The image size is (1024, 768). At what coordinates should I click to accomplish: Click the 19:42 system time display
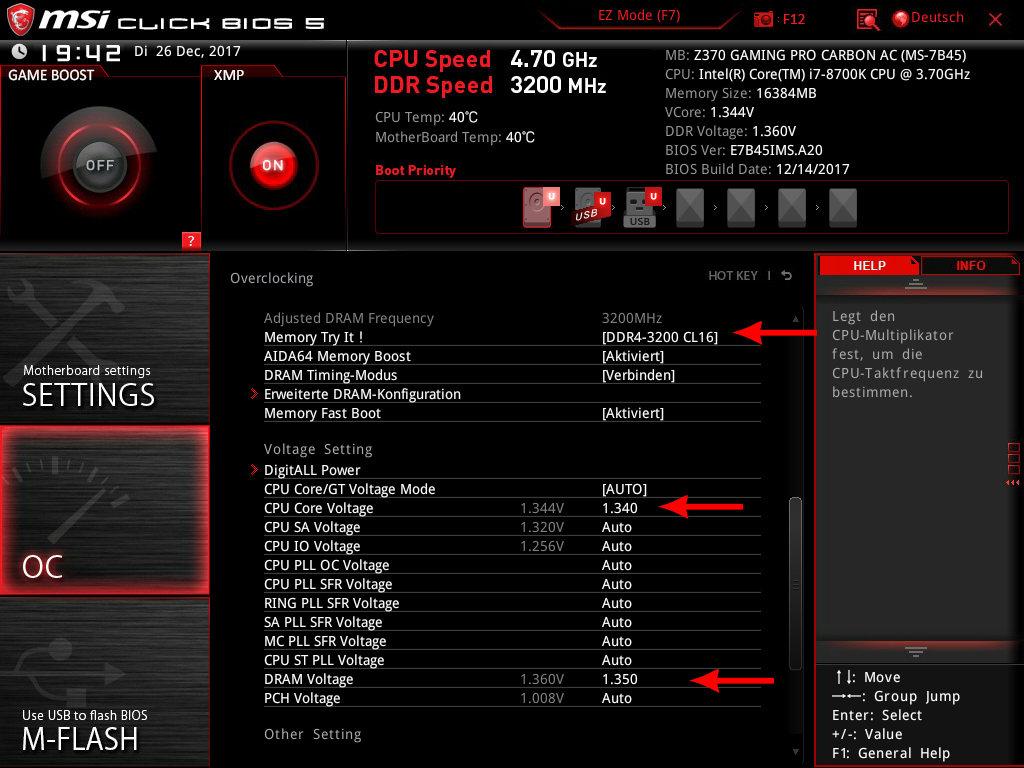coord(81,52)
